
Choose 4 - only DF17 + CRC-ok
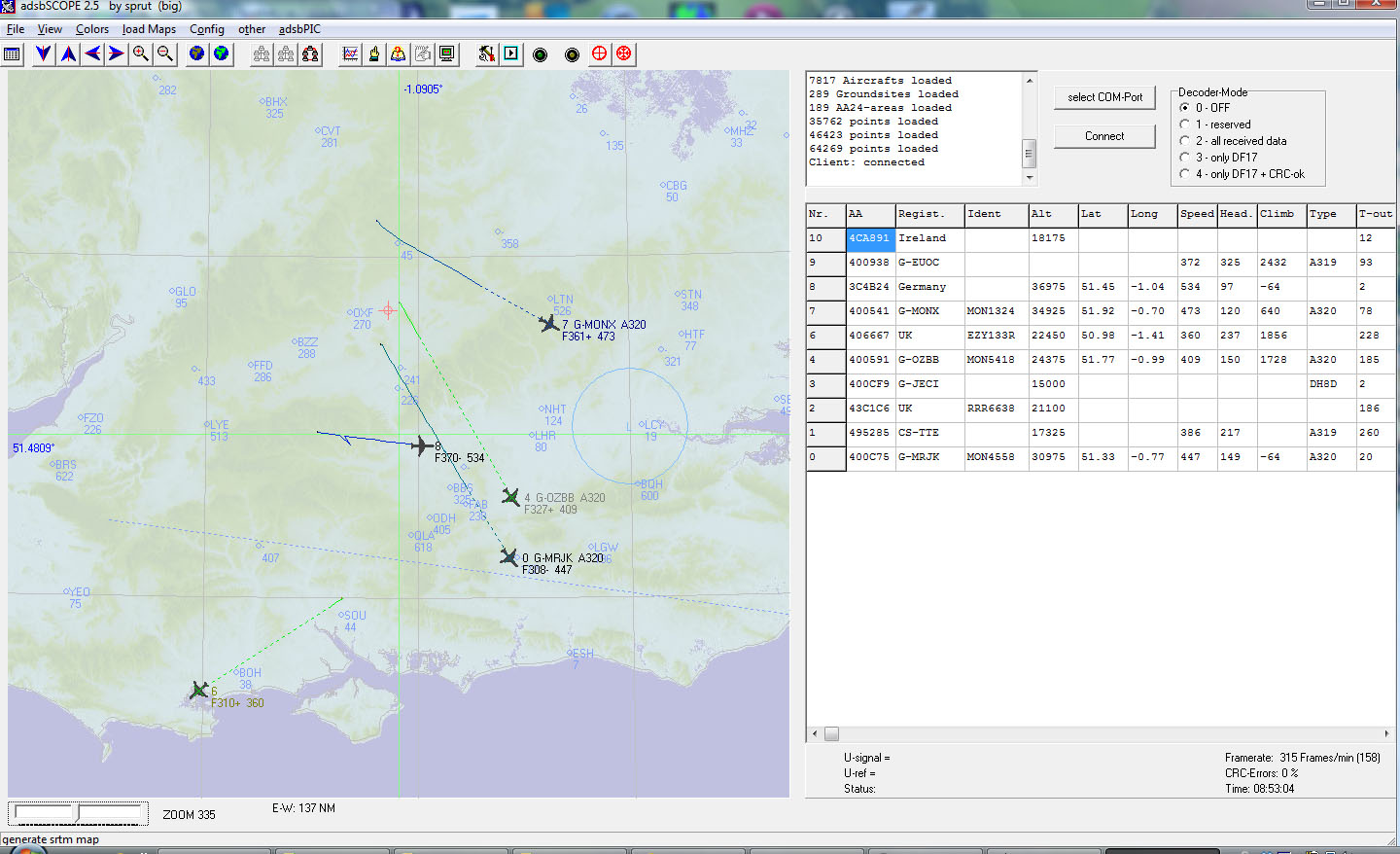coord(1183,173)
